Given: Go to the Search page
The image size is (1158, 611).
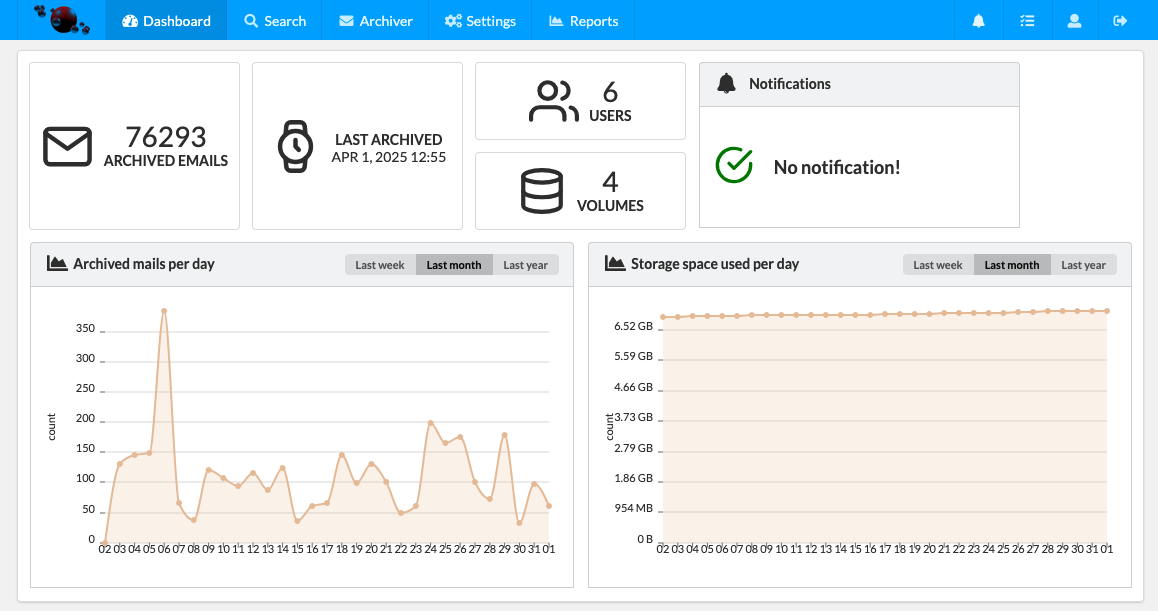Looking at the screenshot, I should (x=275, y=21).
